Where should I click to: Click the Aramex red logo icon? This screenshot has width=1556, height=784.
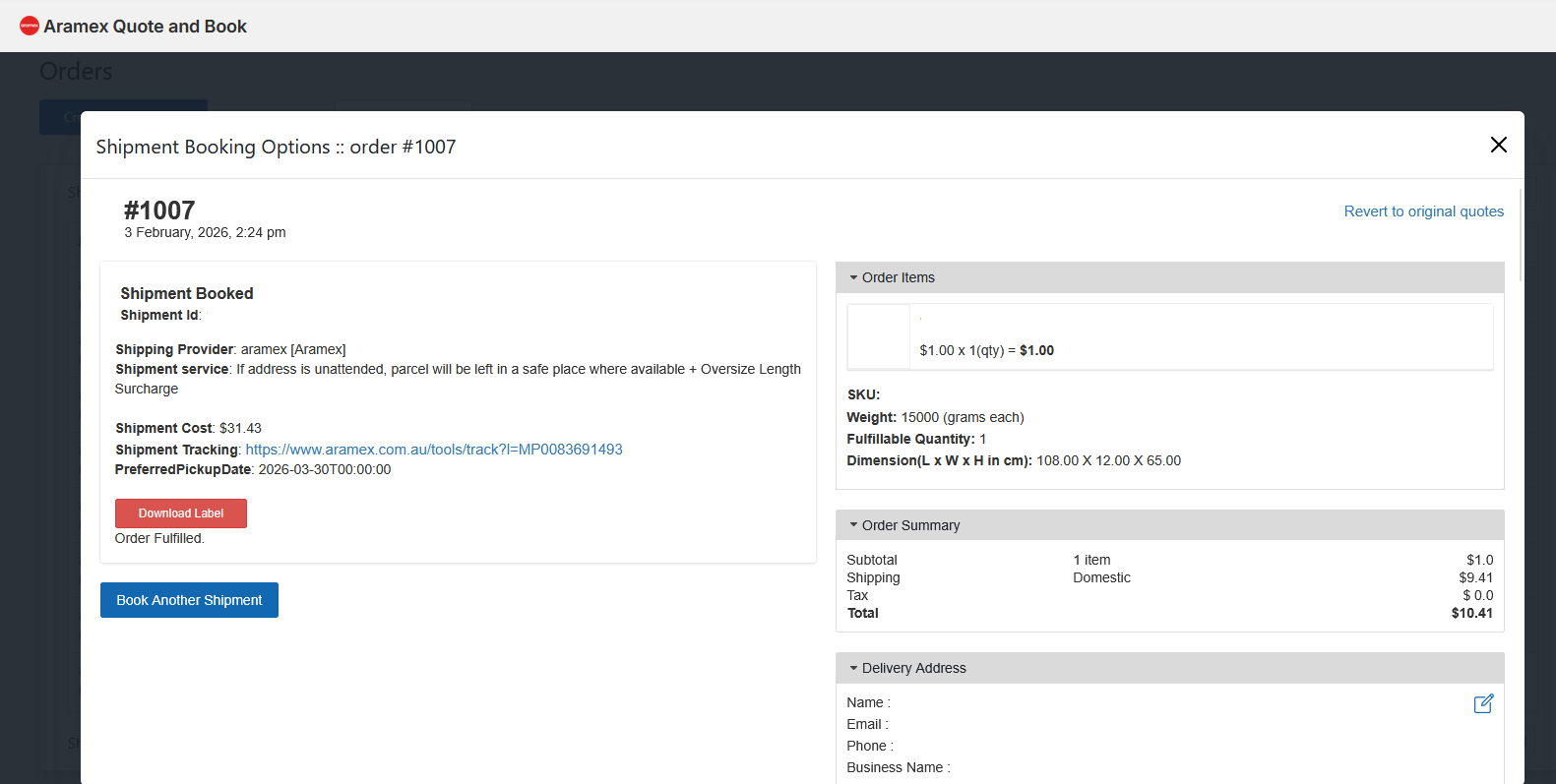coord(30,26)
